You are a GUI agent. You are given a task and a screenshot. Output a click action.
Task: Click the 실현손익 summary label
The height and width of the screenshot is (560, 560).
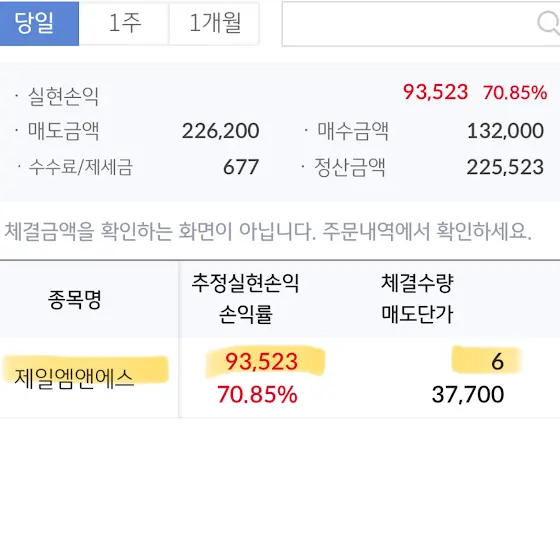(63, 96)
